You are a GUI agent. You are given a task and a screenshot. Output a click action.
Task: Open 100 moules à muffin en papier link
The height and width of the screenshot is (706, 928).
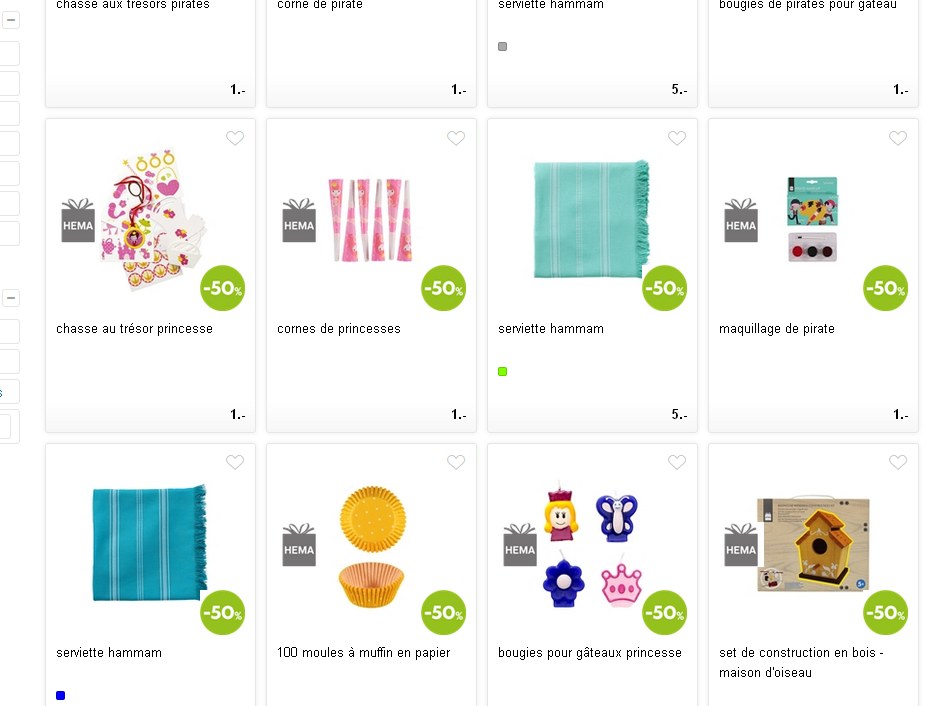363,653
